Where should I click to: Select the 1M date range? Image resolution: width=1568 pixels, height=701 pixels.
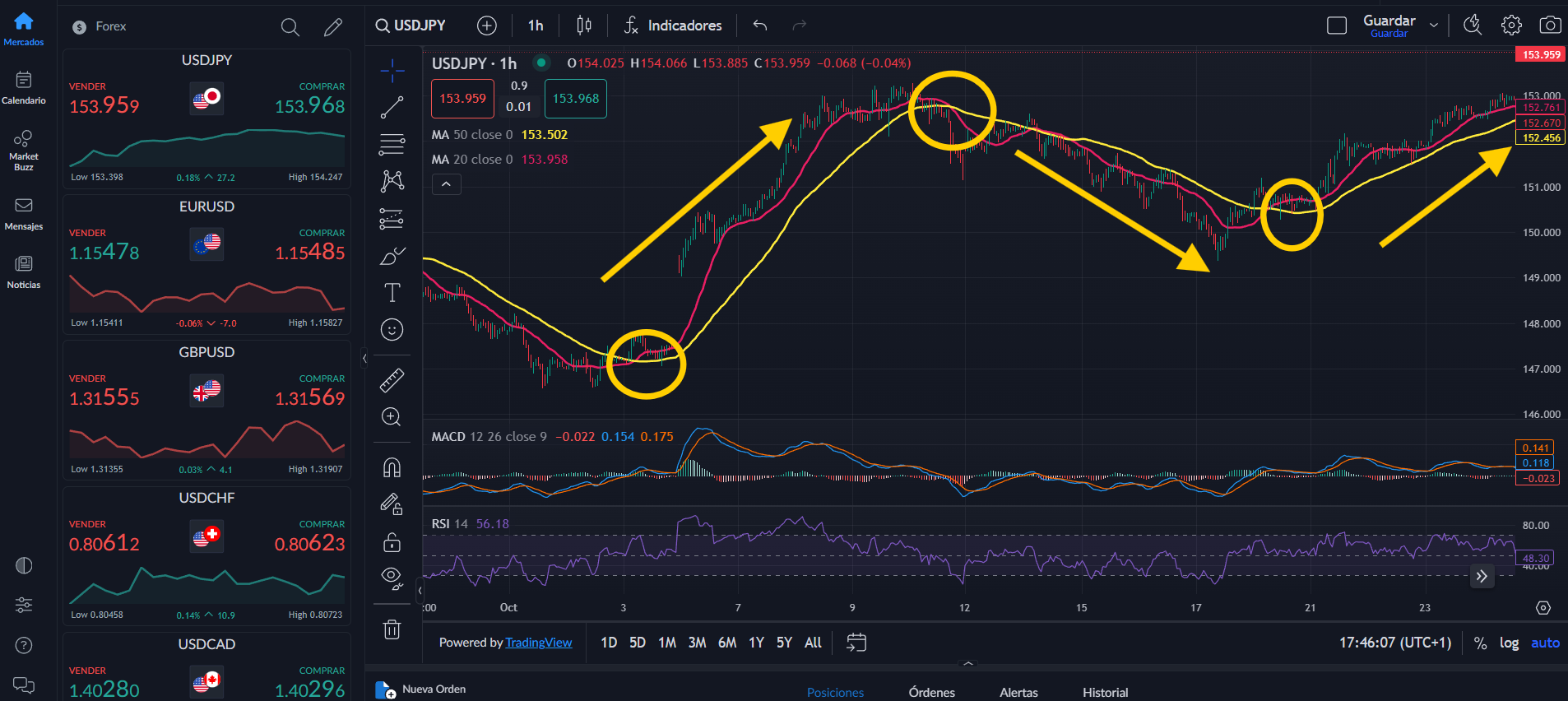(x=667, y=643)
